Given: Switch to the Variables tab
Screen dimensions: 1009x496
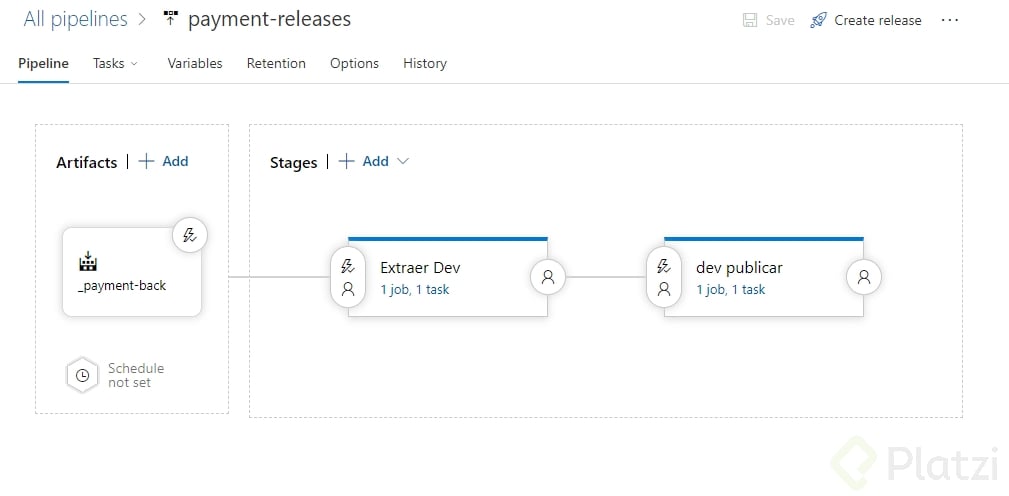Looking at the screenshot, I should pyautogui.click(x=195, y=63).
